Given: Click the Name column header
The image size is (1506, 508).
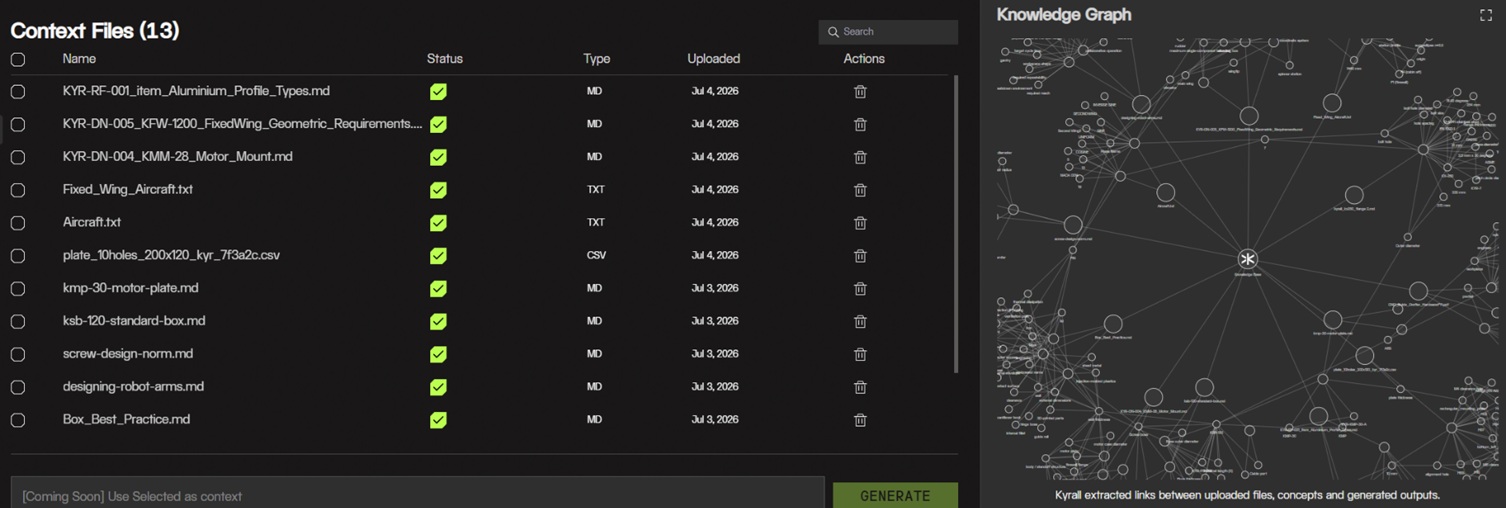Looking at the screenshot, I should pyautogui.click(x=79, y=59).
